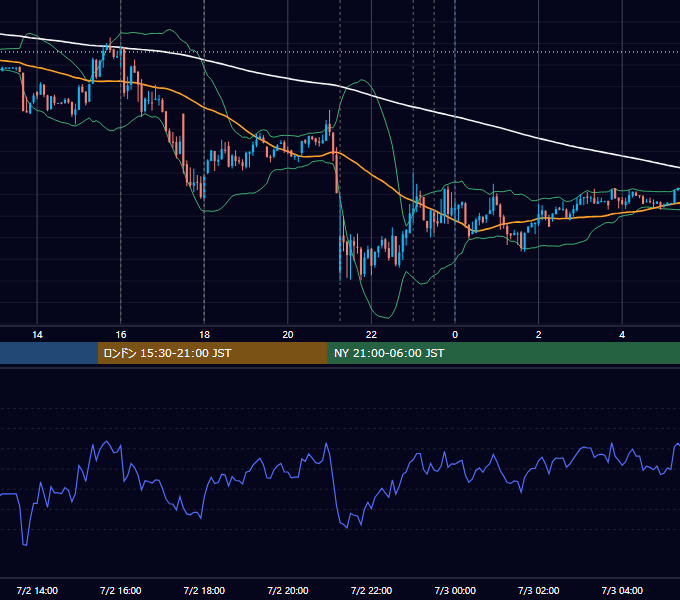Click the 16 hour axis label
This screenshot has width=680, height=600.
coord(121,335)
